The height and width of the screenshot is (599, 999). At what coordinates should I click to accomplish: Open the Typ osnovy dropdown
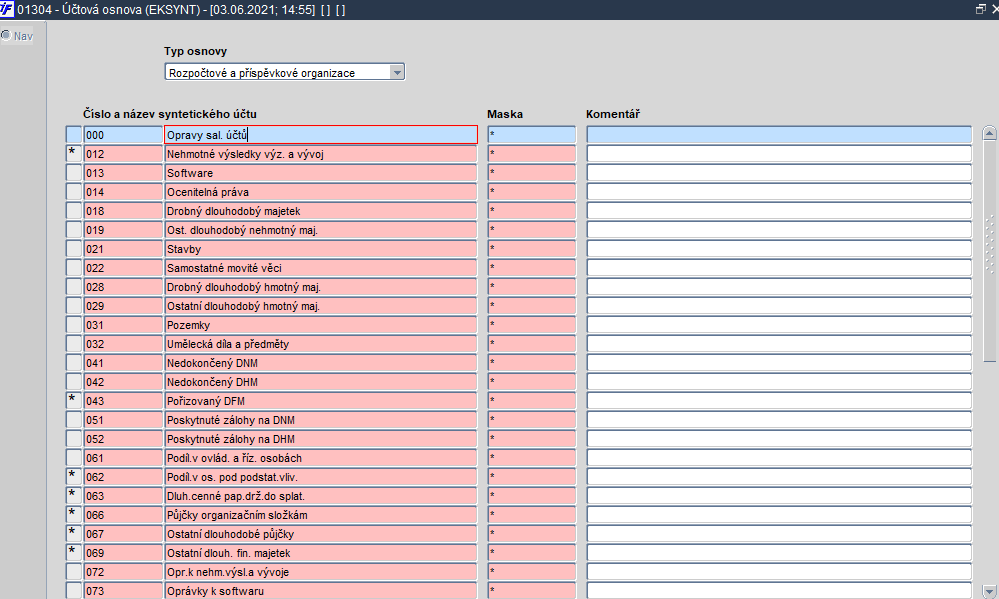point(396,73)
